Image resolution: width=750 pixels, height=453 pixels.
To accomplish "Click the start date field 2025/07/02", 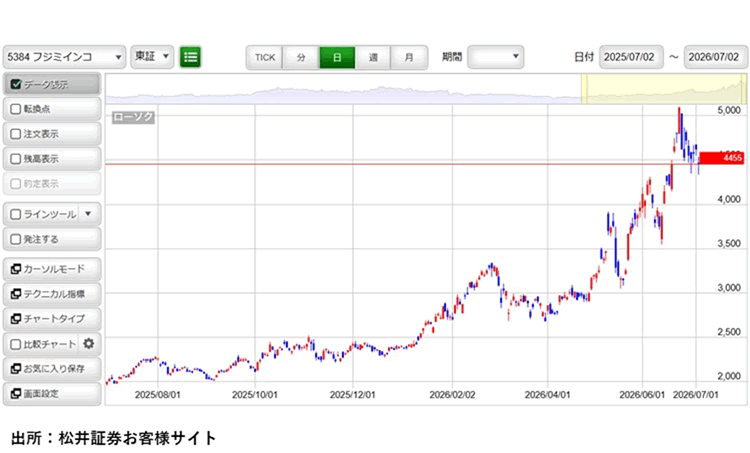I will click(631, 57).
